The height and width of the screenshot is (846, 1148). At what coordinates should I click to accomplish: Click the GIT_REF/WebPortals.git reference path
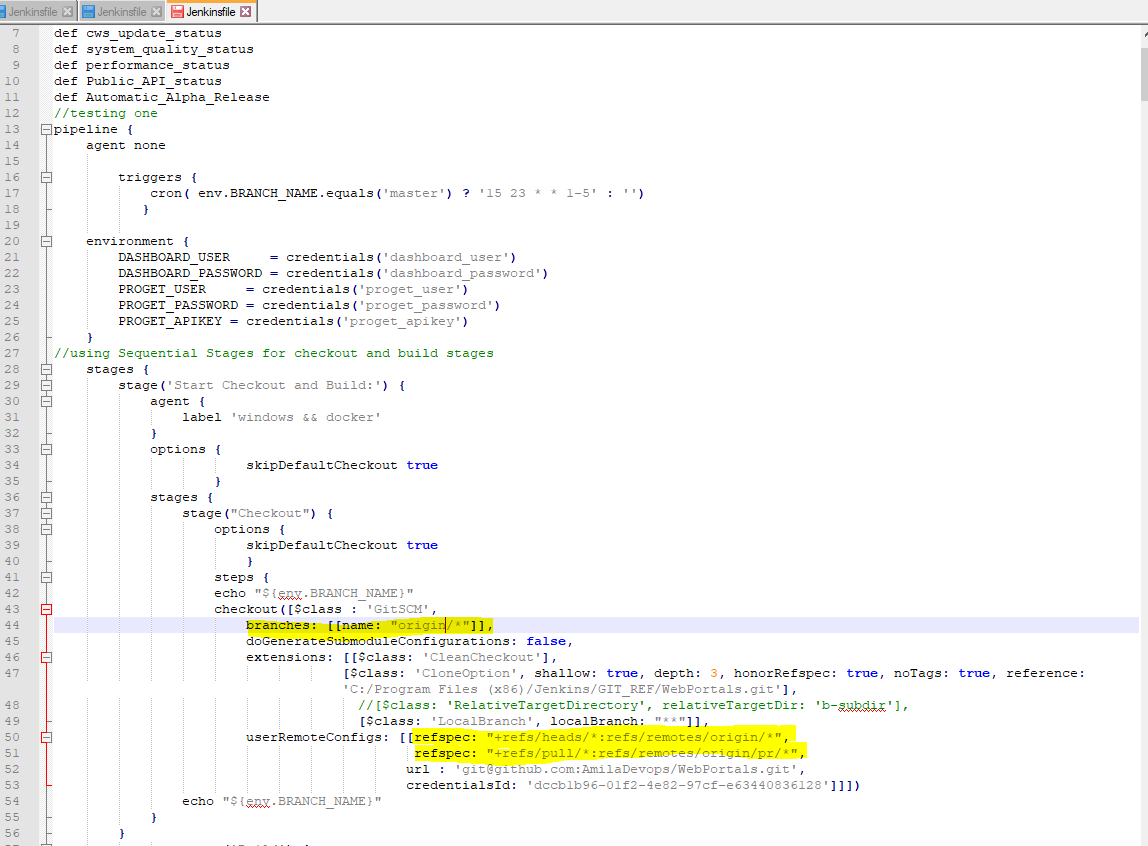562,690
